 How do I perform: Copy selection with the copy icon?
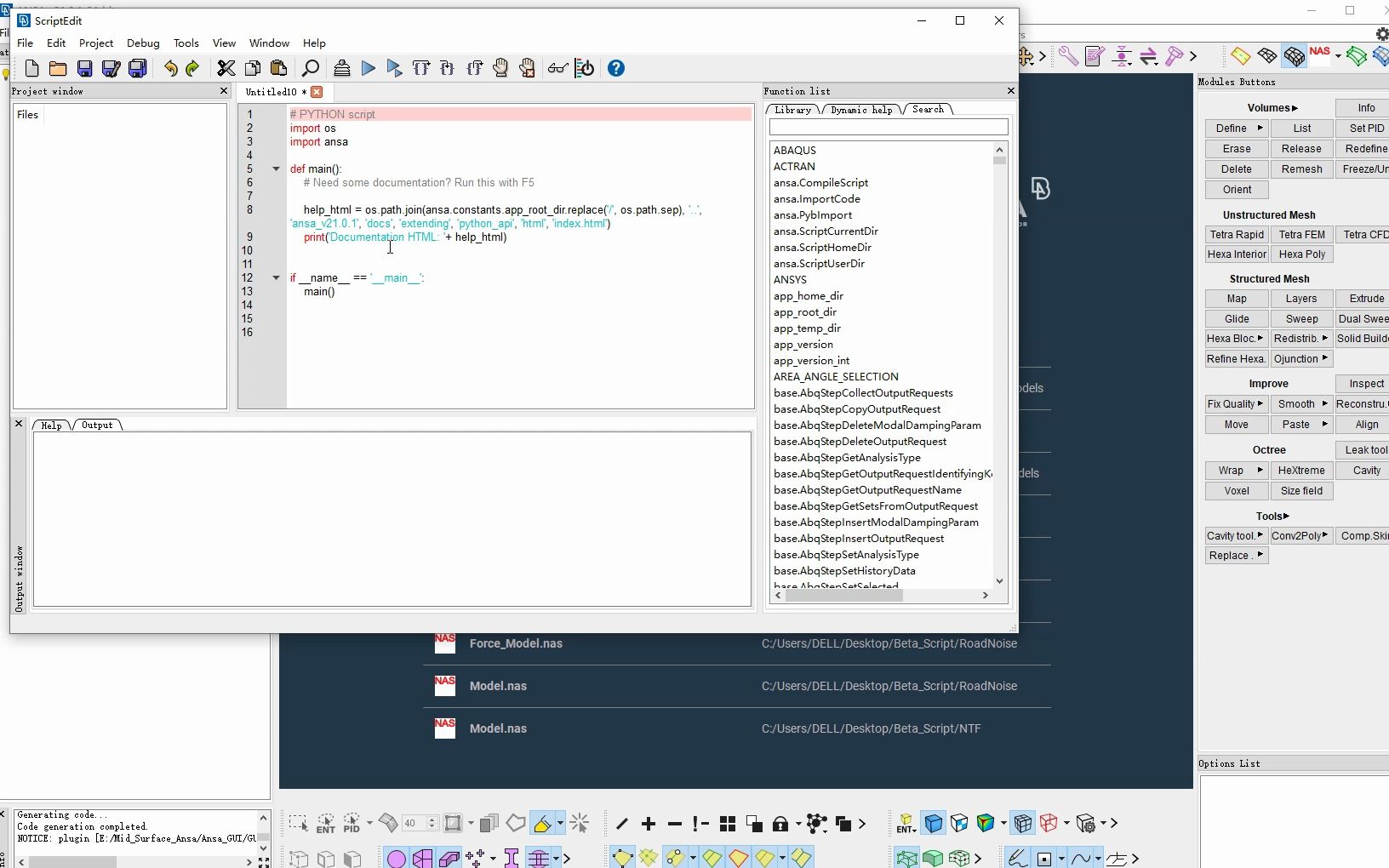[253, 68]
